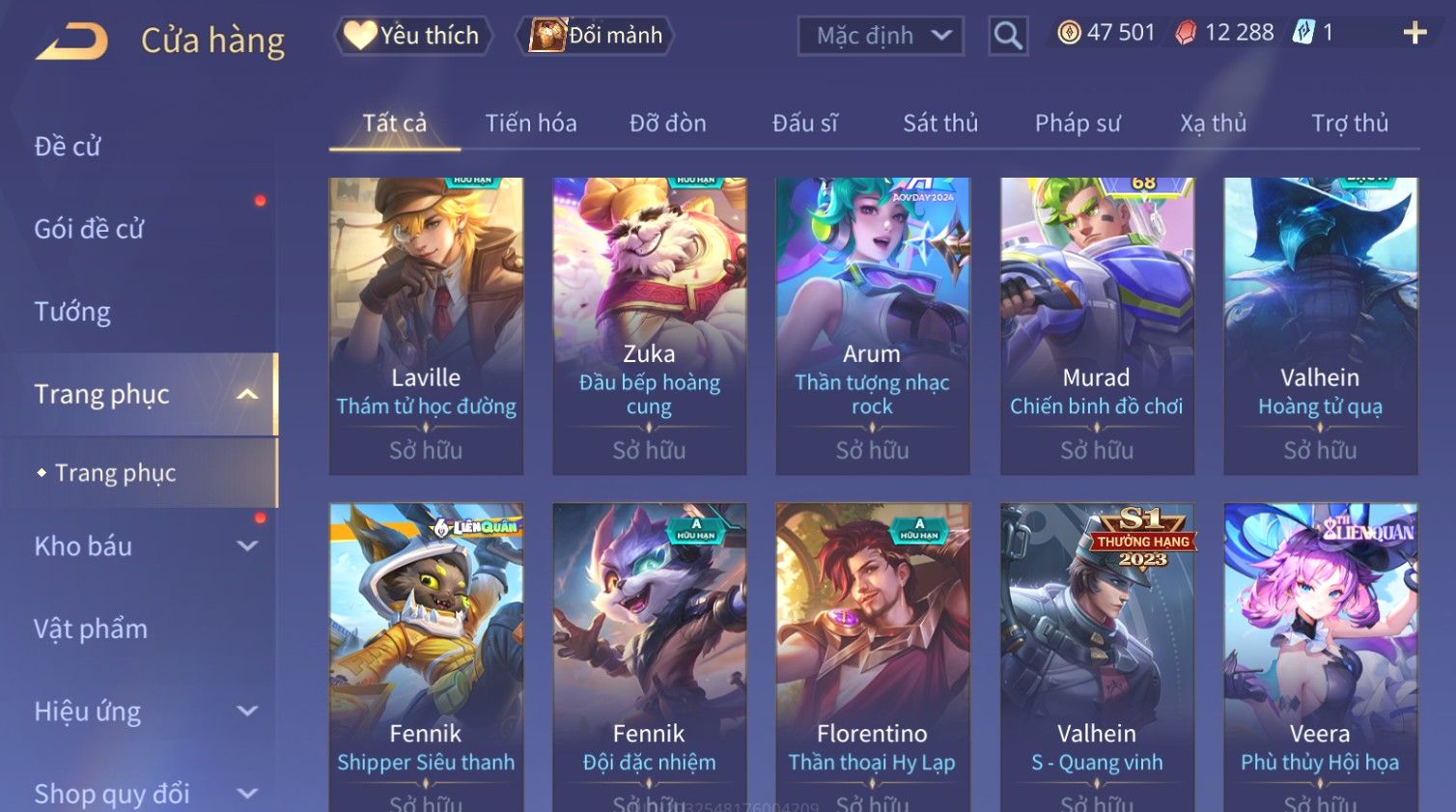Click the heart icon in Yêu thích
Image resolution: width=1456 pixels, height=812 pixels.
click(360, 35)
